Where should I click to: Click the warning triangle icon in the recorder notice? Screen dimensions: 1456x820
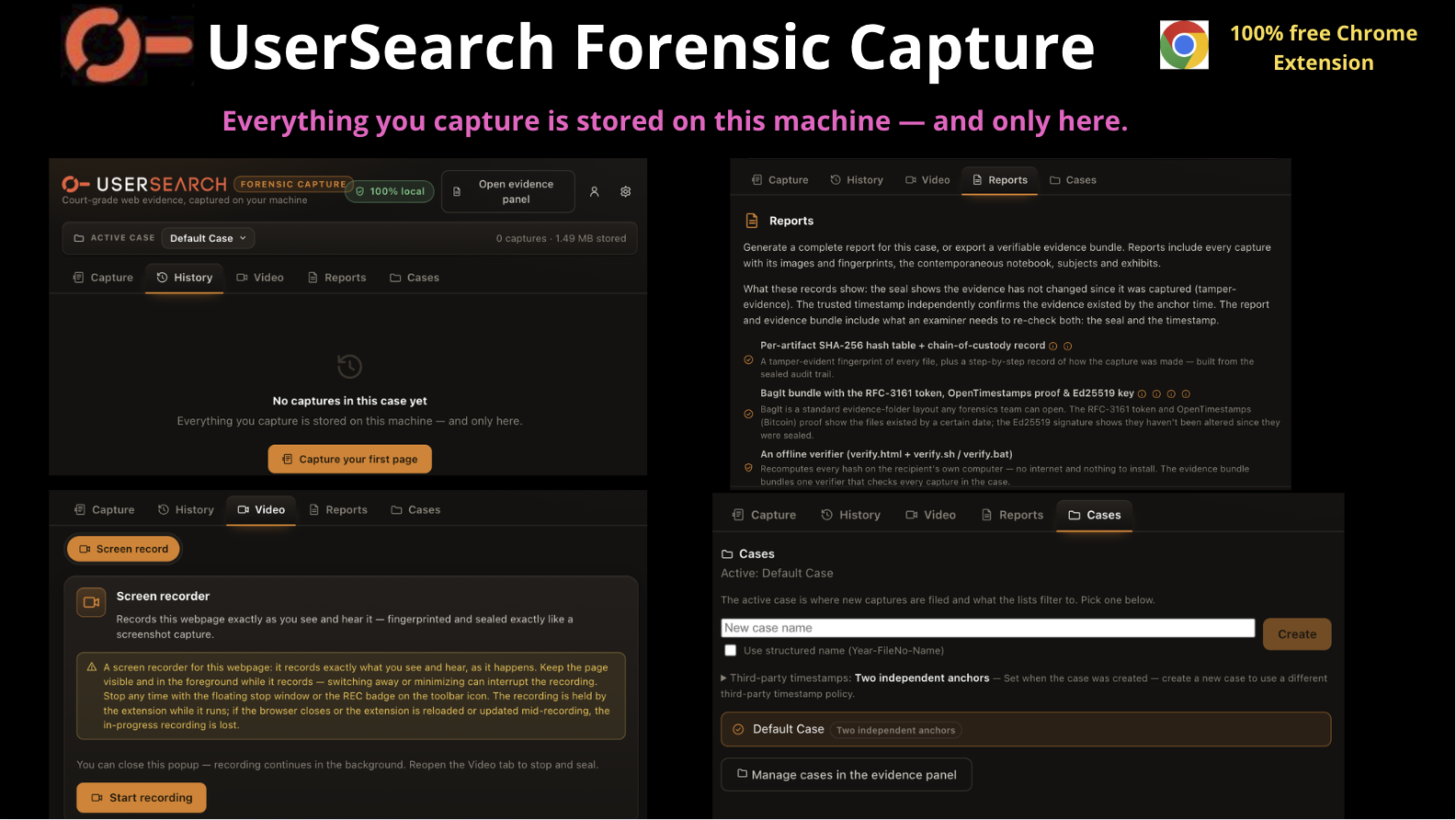pos(92,667)
